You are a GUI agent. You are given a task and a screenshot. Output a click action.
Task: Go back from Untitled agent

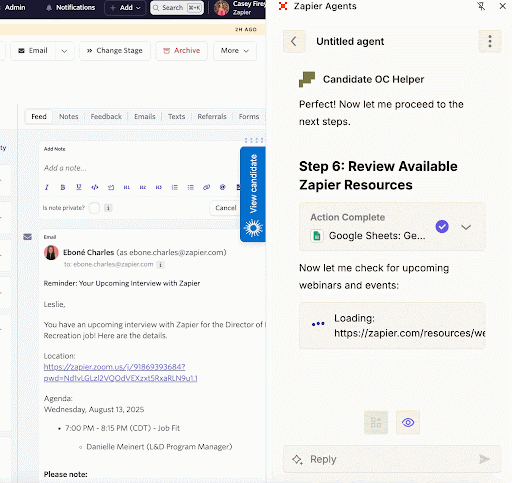(x=294, y=41)
